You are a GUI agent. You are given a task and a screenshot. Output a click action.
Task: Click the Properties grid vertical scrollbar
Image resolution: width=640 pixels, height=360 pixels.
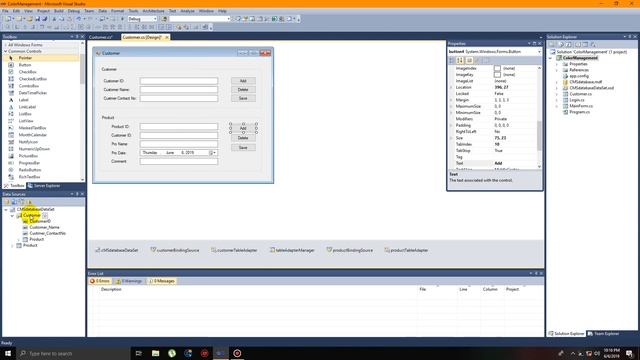pyautogui.click(x=540, y=117)
